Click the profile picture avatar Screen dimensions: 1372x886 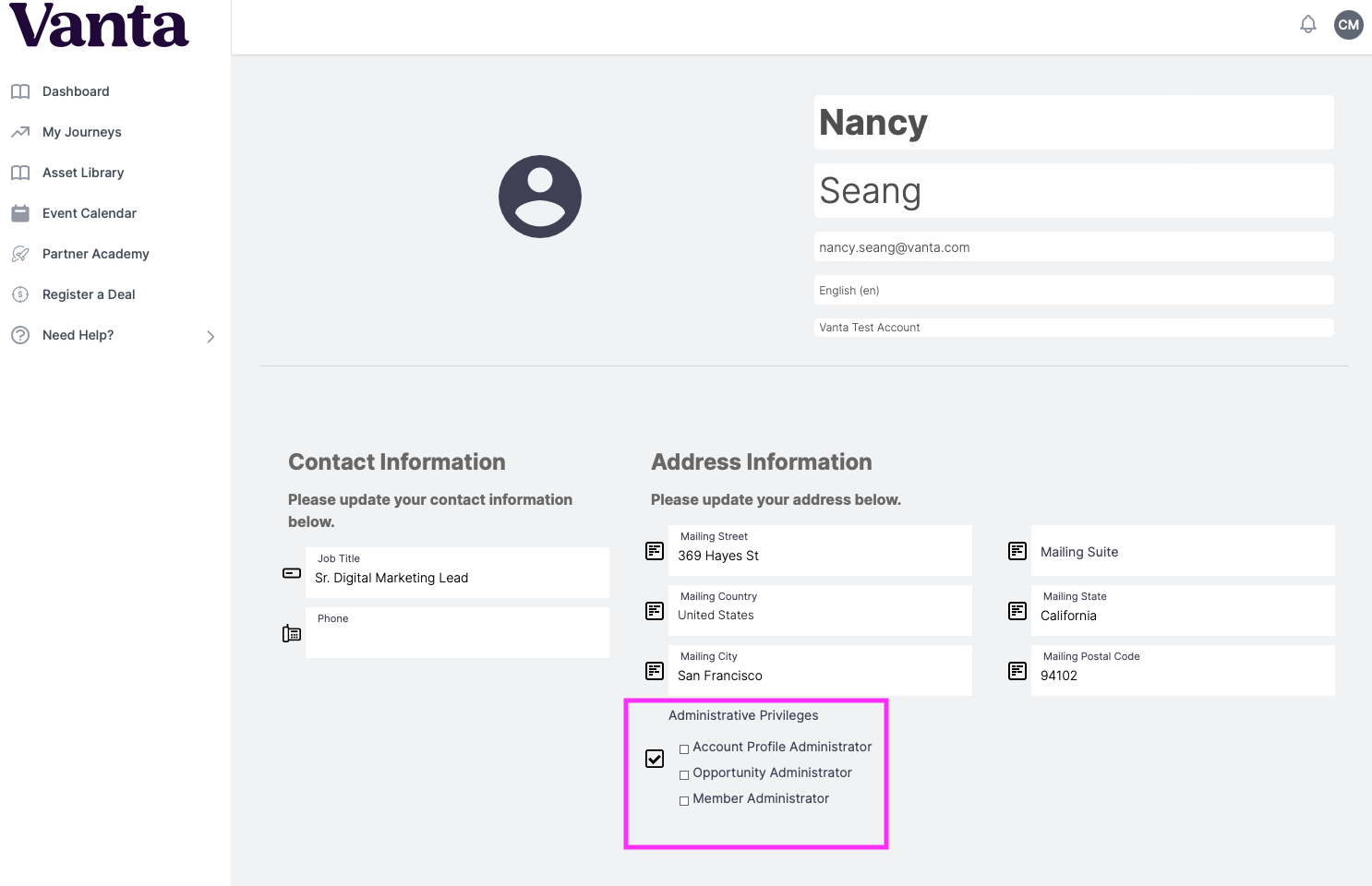[540, 197]
